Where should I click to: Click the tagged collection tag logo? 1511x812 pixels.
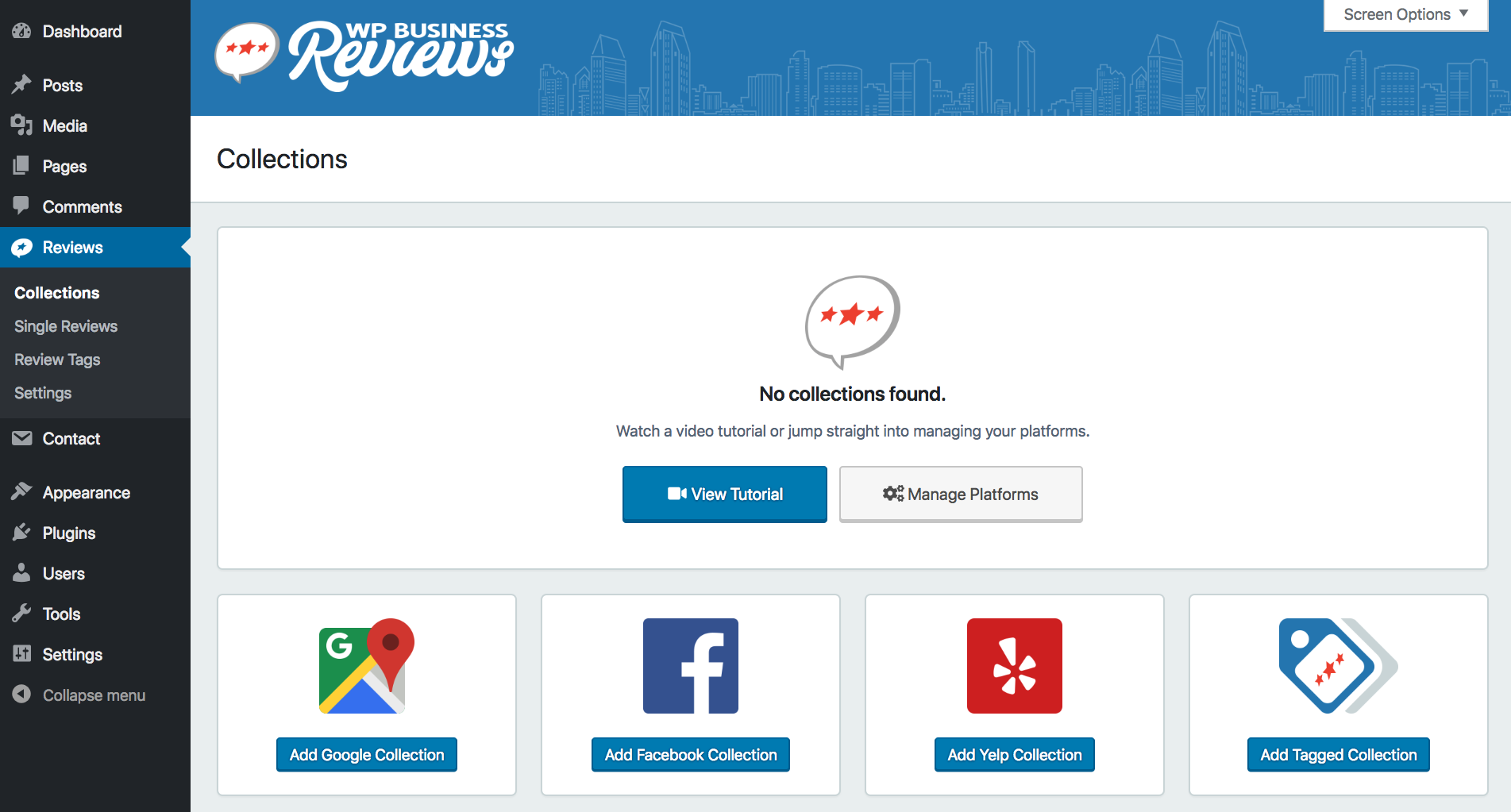point(1339,666)
